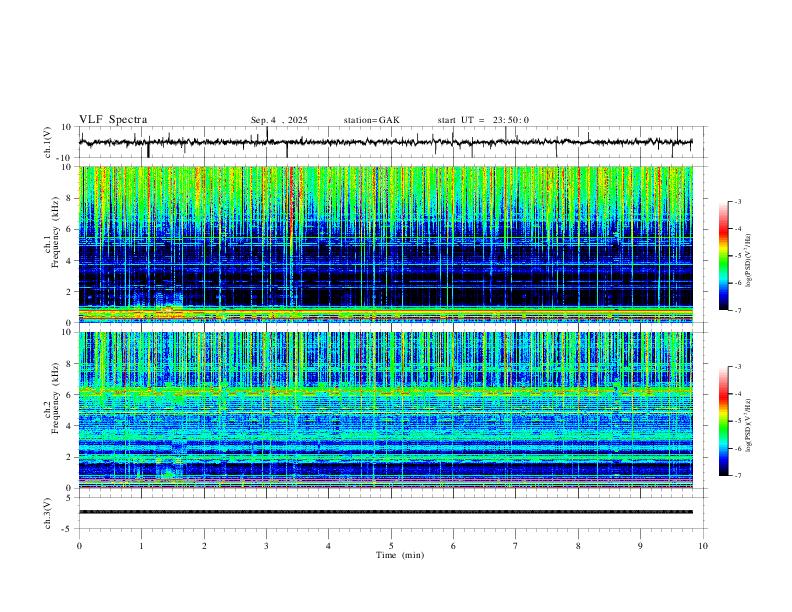
Task: Click the station=GAK label
Action: 371,120
